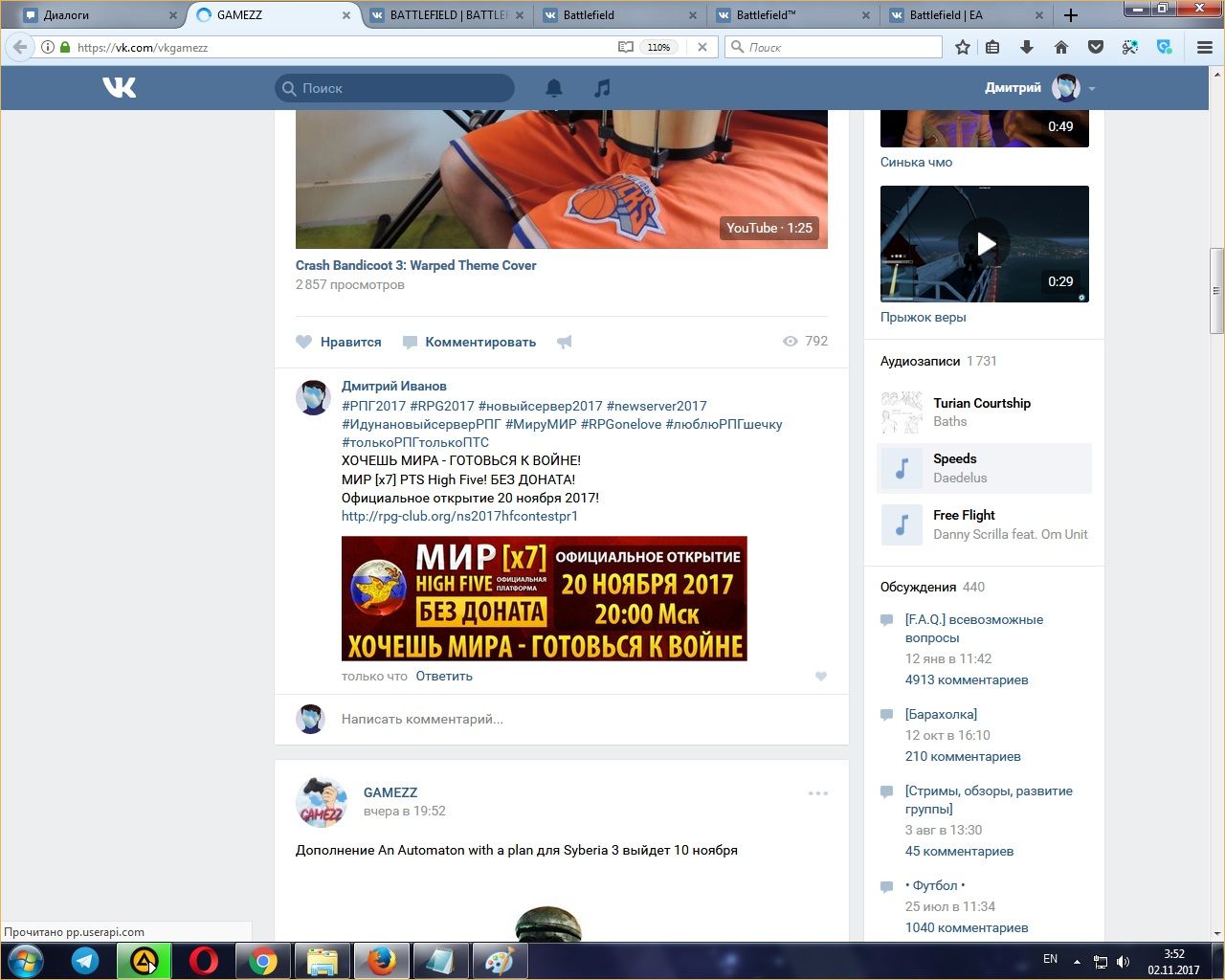Switch to the Battlefield™ tab
1225x980 pixels.
794,15
